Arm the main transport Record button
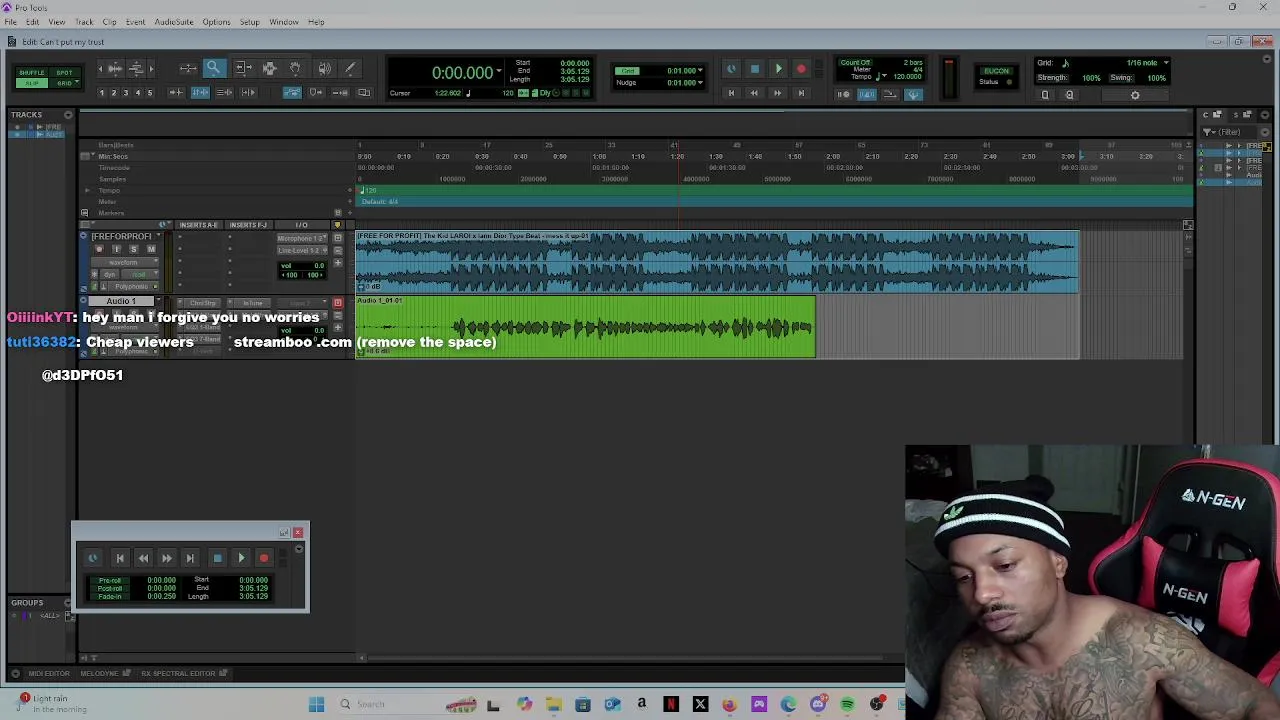The width and height of the screenshot is (1280, 720). 801,69
